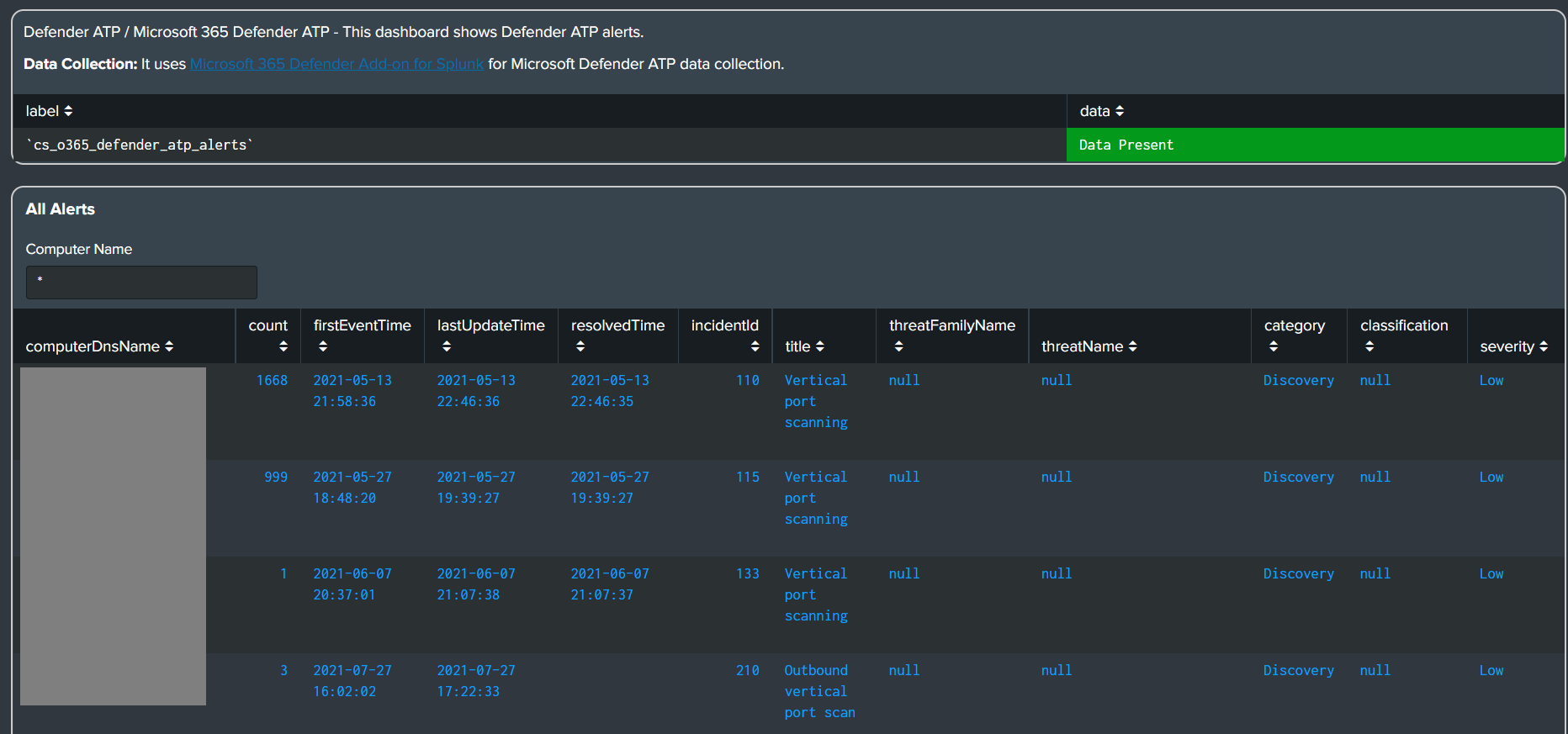Click threatName null in incident 115 row
The image size is (1568, 734).
coord(1057,477)
